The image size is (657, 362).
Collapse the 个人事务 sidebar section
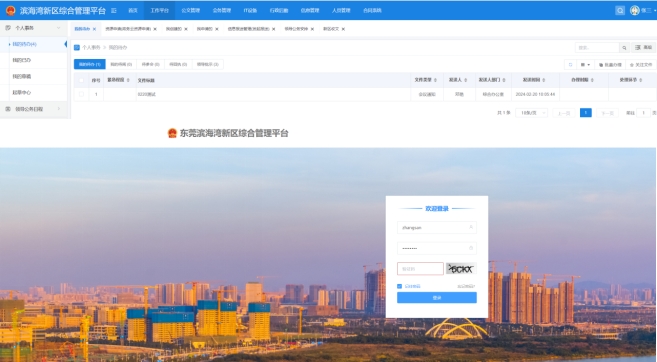click(58, 28)
